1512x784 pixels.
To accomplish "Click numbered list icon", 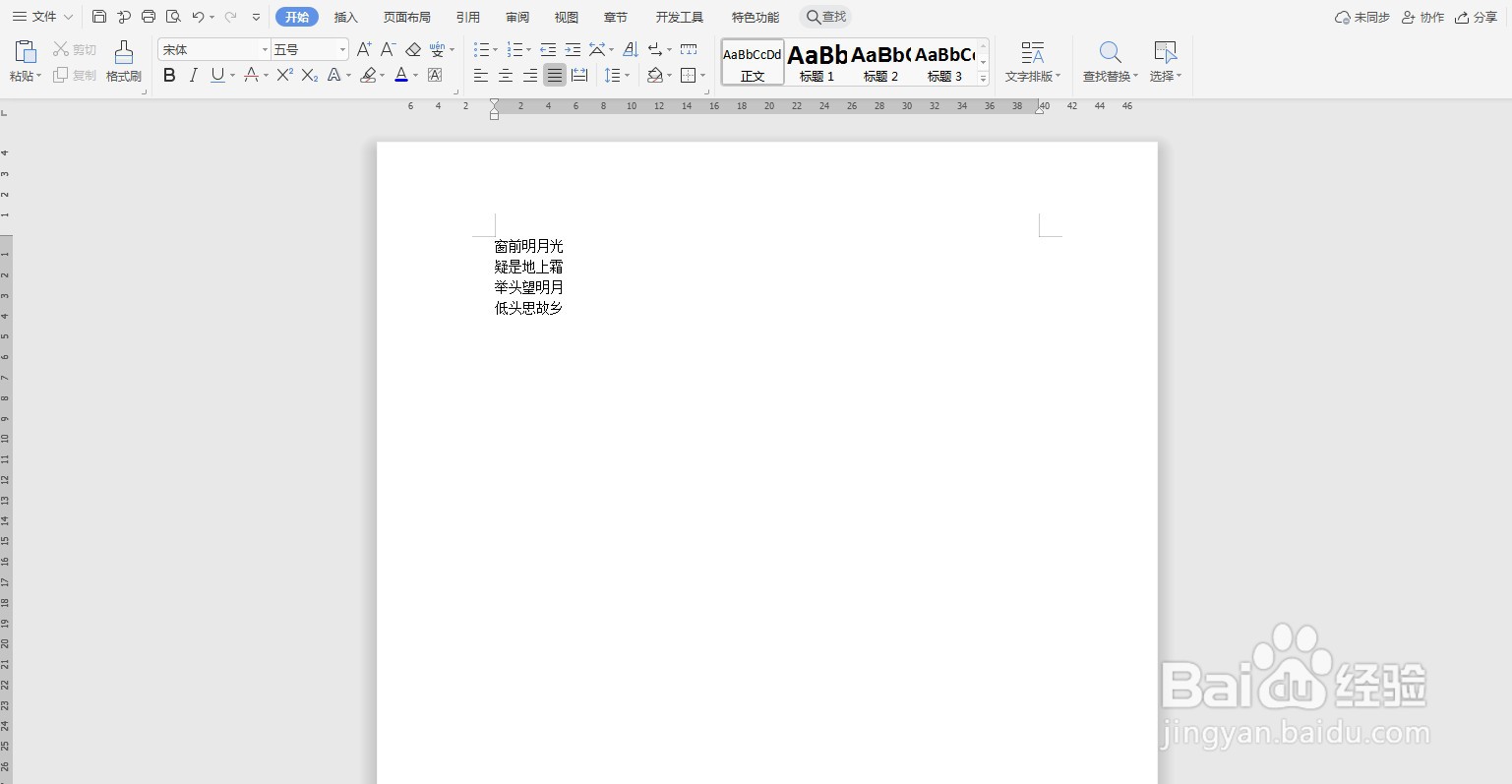I will click(x=514, y=49).
